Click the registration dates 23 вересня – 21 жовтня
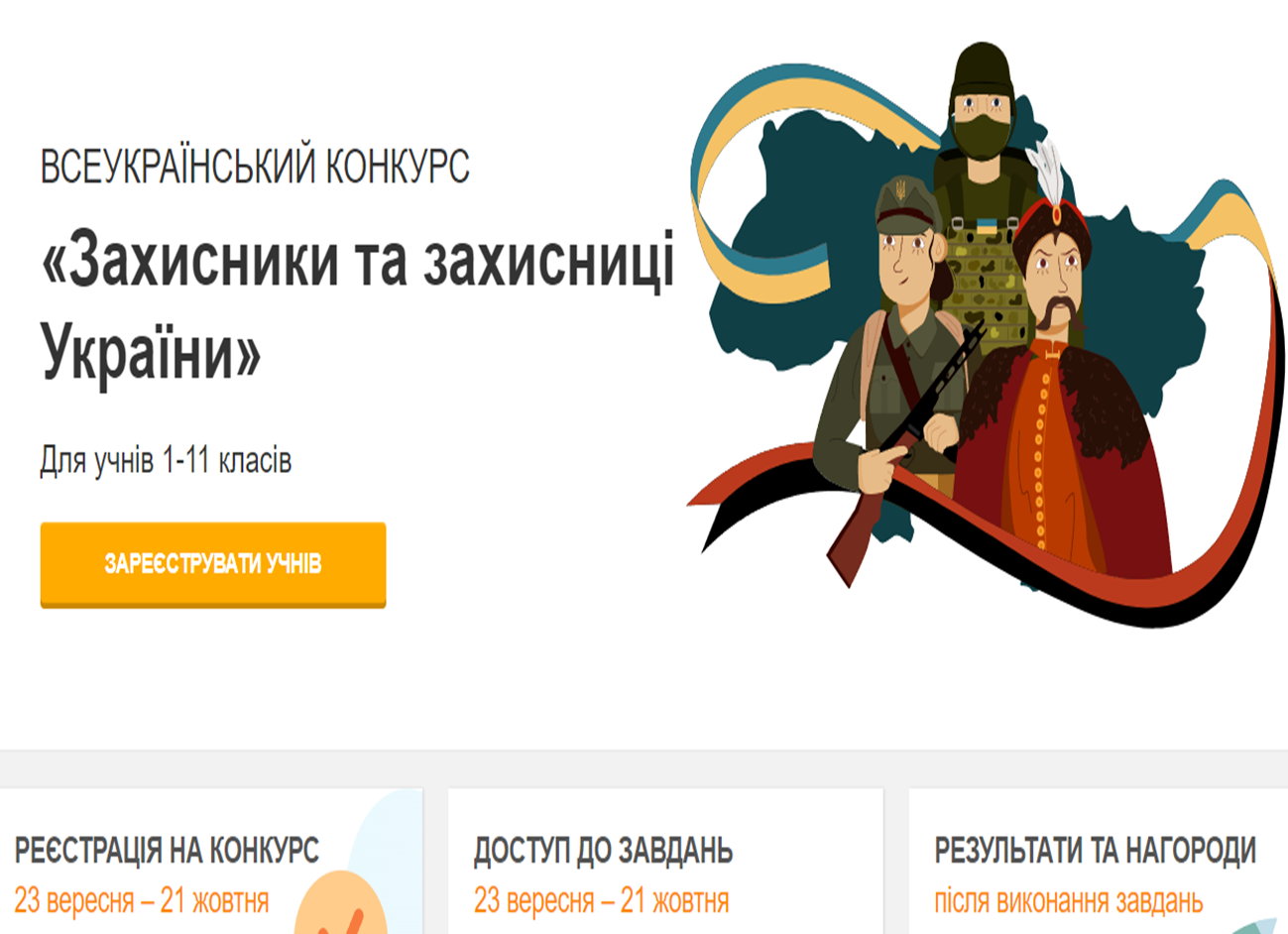The height and width of the screenshot is (934, 1288). 142,901
